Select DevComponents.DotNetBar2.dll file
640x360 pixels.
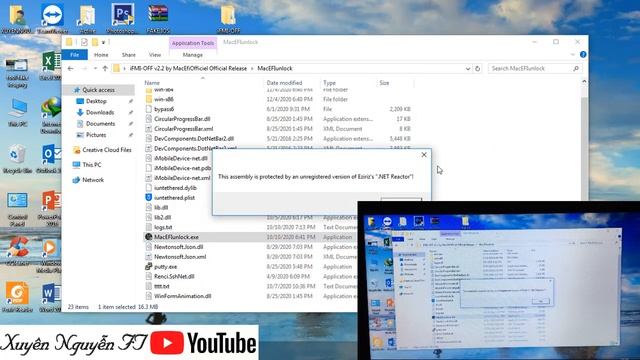194,138
